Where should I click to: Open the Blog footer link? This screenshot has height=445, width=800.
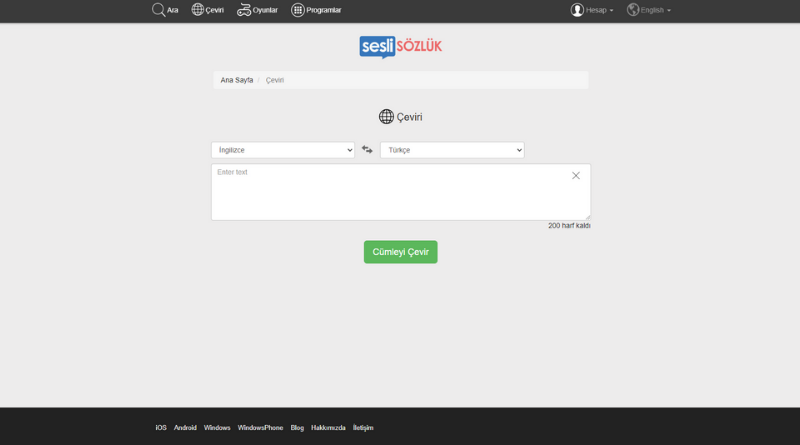pyautogui.click(x=297, y=428)
